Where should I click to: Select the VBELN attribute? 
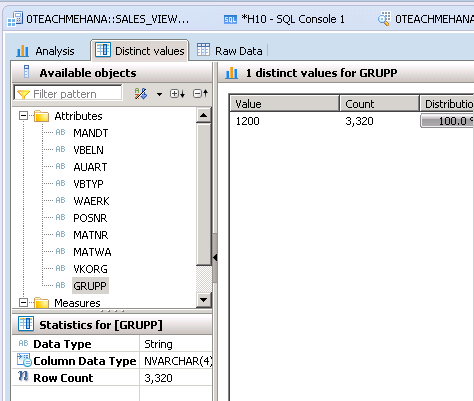pyautogui.click(x=88, y=150)
